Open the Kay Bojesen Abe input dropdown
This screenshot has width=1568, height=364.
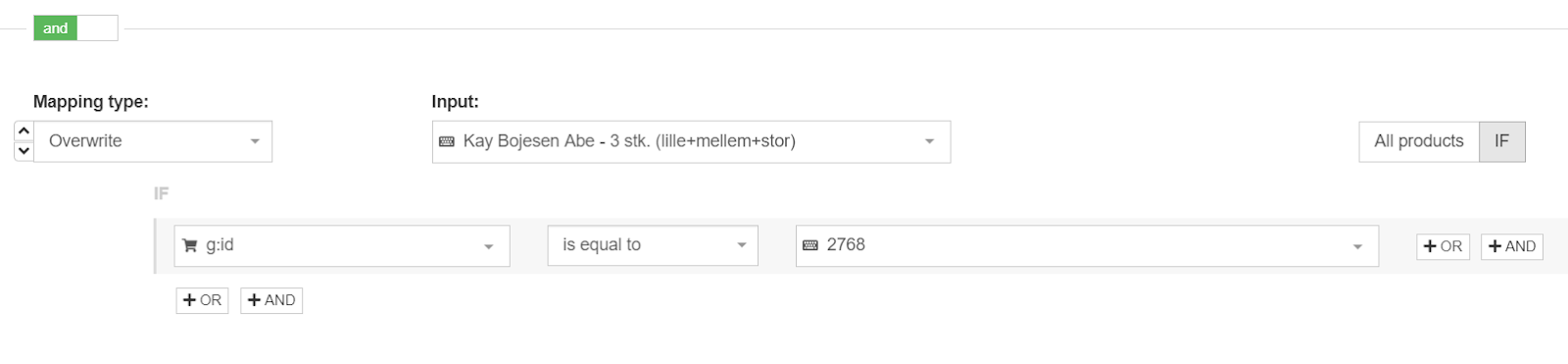point(691,141)
